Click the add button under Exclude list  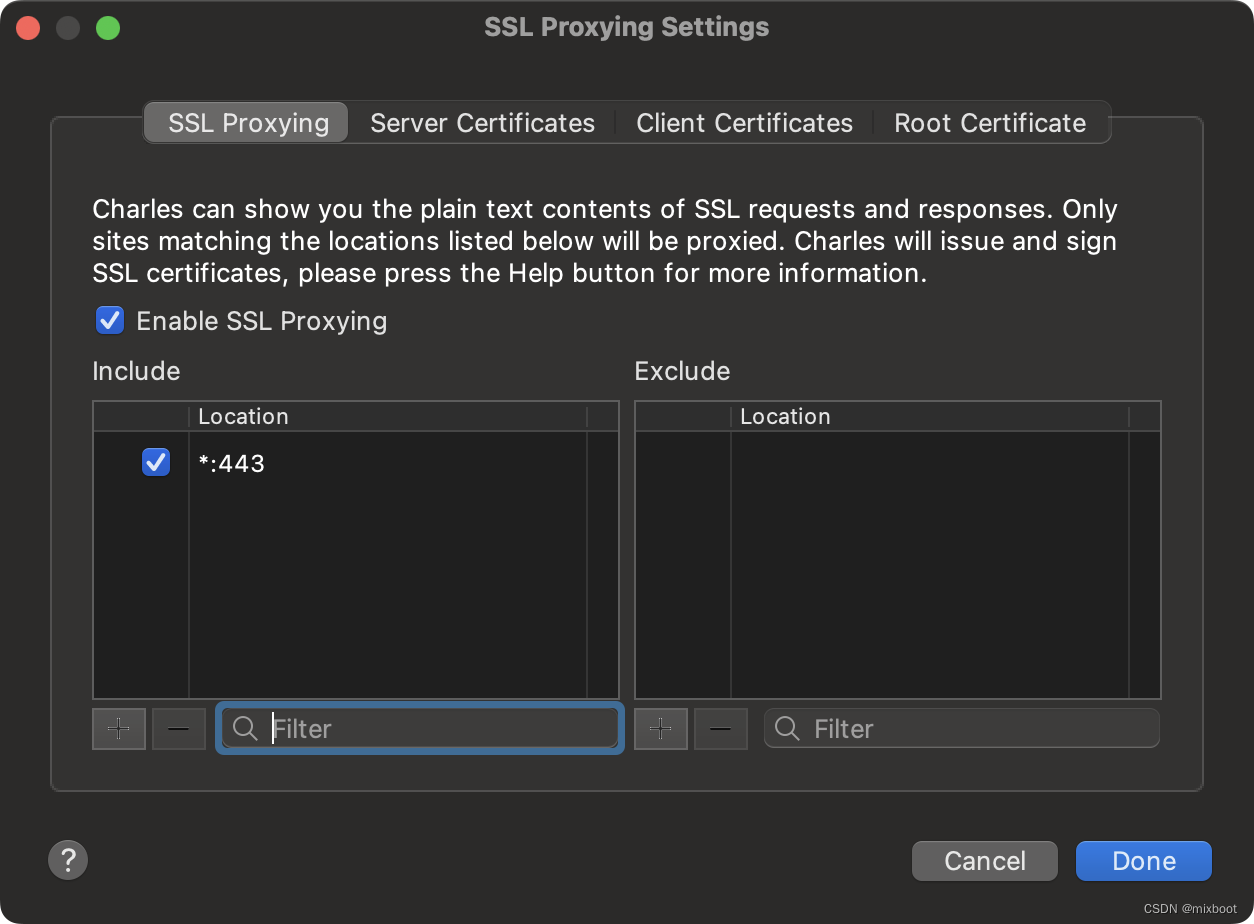click(661, 728)
